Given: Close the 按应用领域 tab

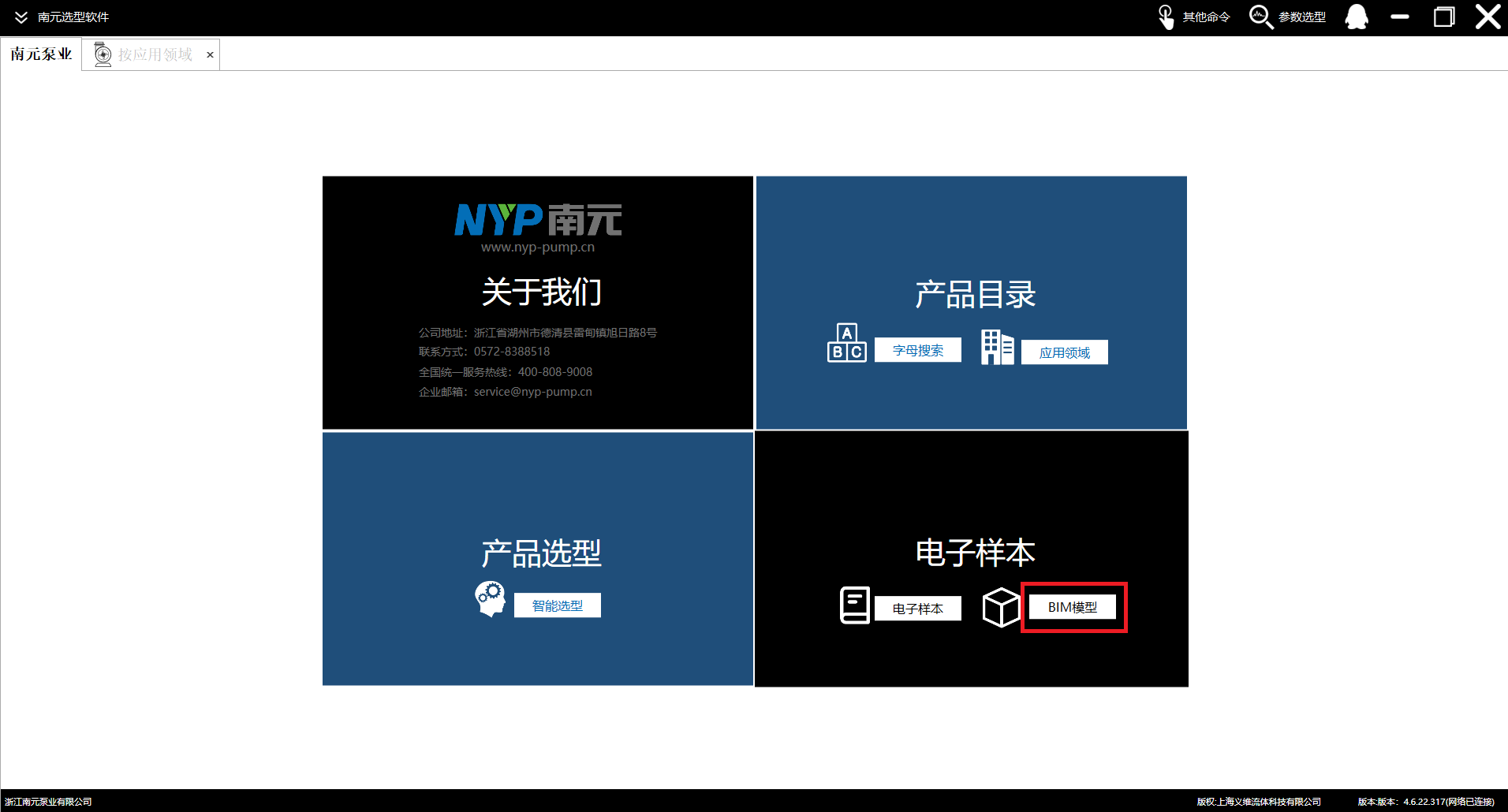Looking at the screenshot, I should pyautogui.click(x=210, y=55).
